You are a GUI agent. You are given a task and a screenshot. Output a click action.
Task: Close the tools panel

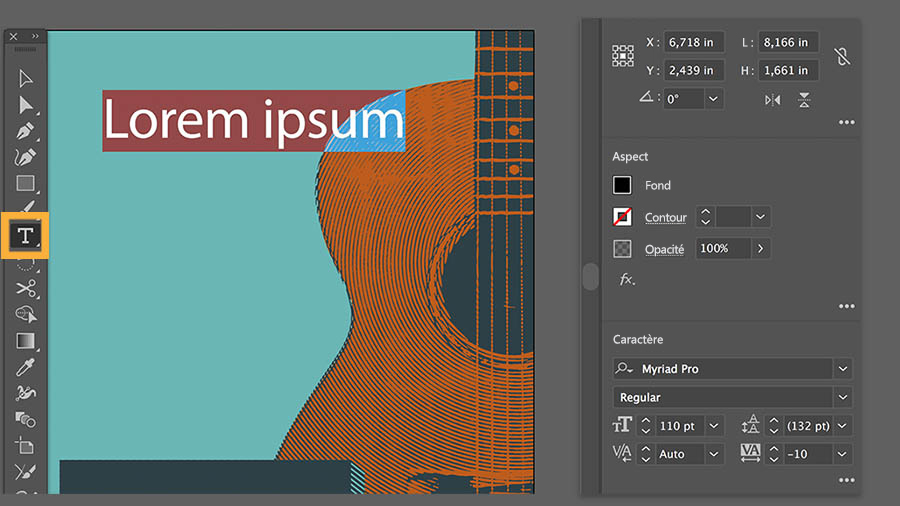click(x=13, y=36)
